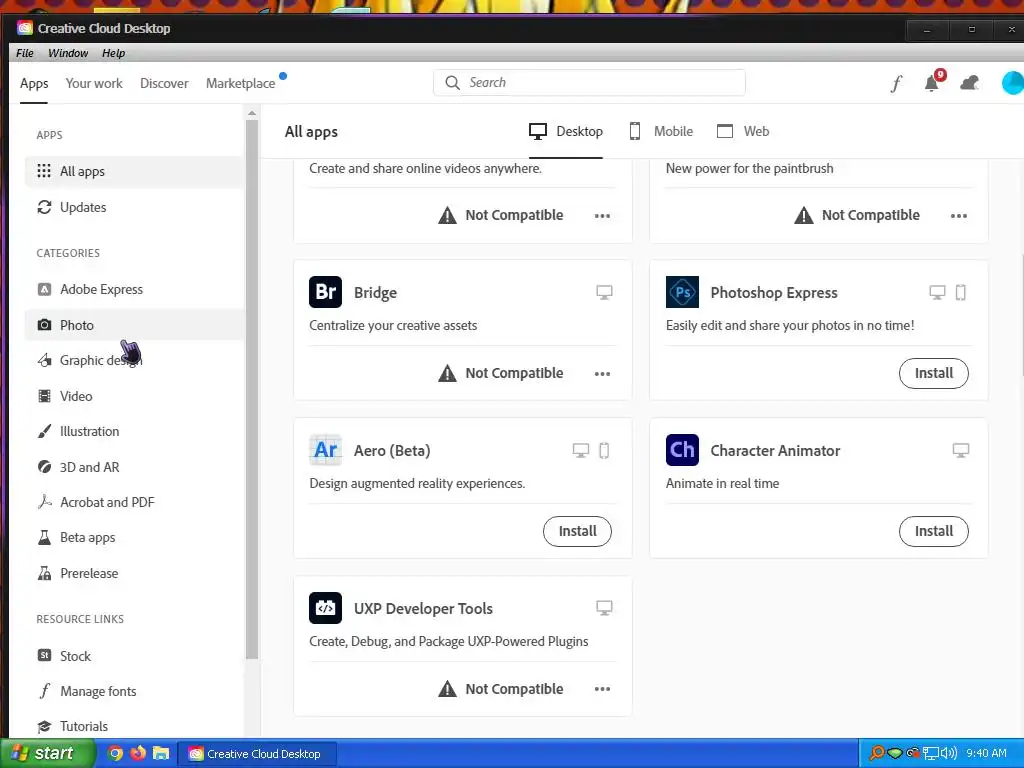Screen dimensions: 1024x768
Task: Click desktop platform icon on Character Animator card
Action: pos(961,450)
